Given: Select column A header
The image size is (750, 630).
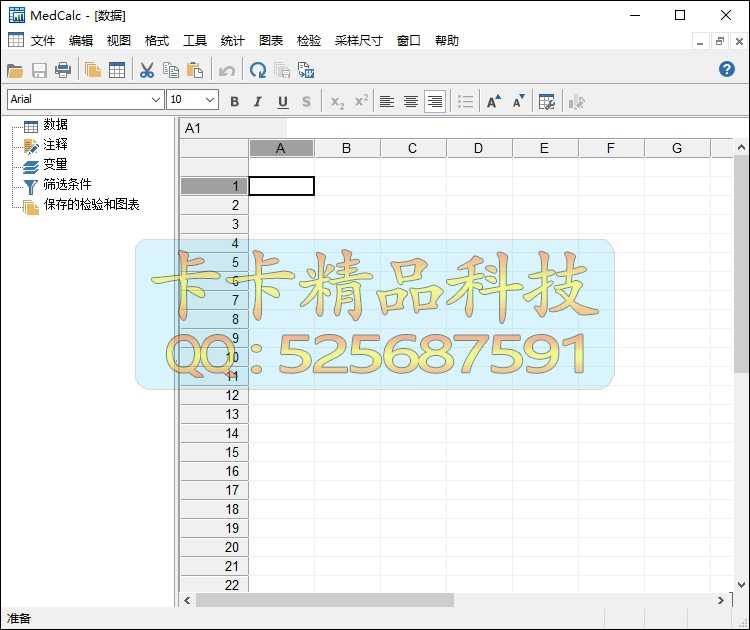Looking at the screenshot, I should tap(281, 148).
